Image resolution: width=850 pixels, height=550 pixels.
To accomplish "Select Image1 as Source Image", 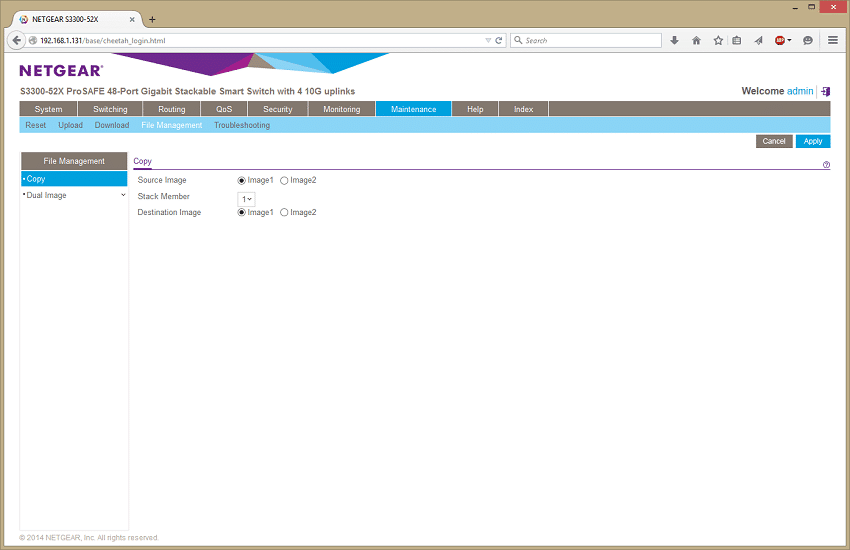I will click(x=242, y=180).
